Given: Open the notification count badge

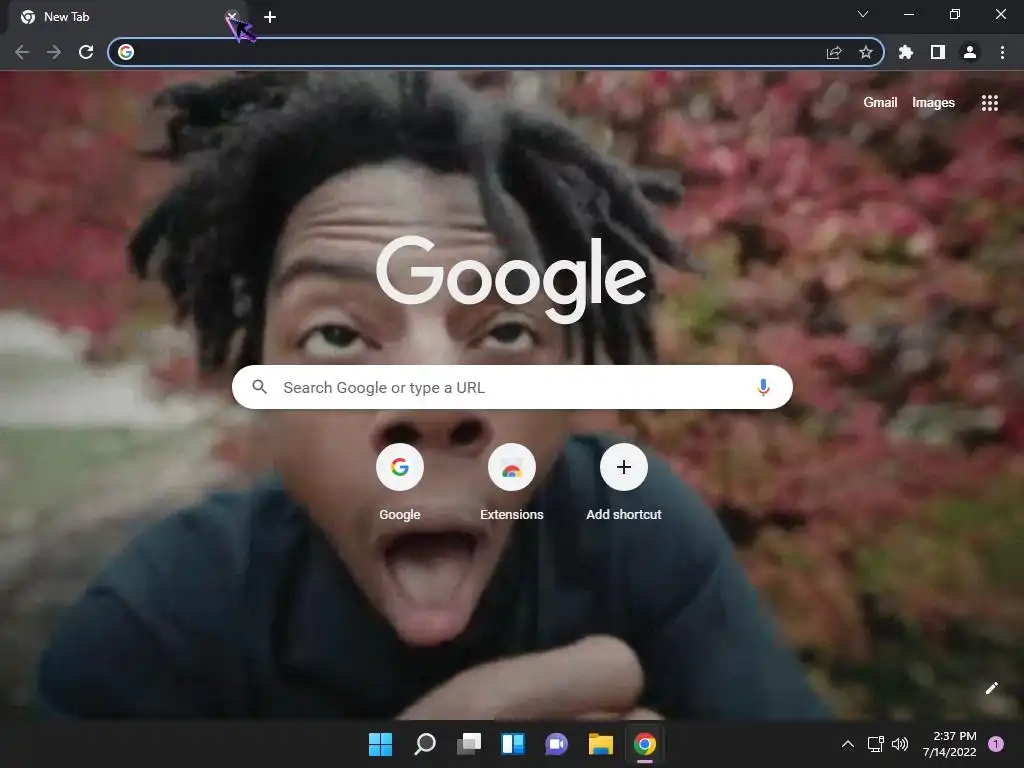Looking at the screenshot, I should (995, 744).
